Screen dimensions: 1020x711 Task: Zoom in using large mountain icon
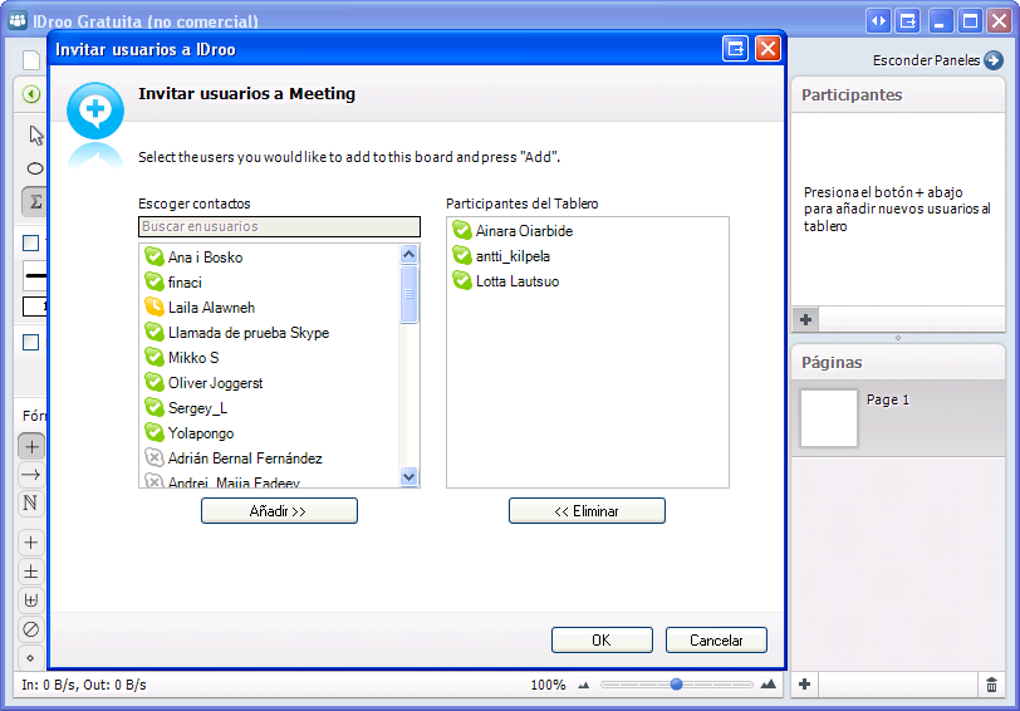pos(768,684)
